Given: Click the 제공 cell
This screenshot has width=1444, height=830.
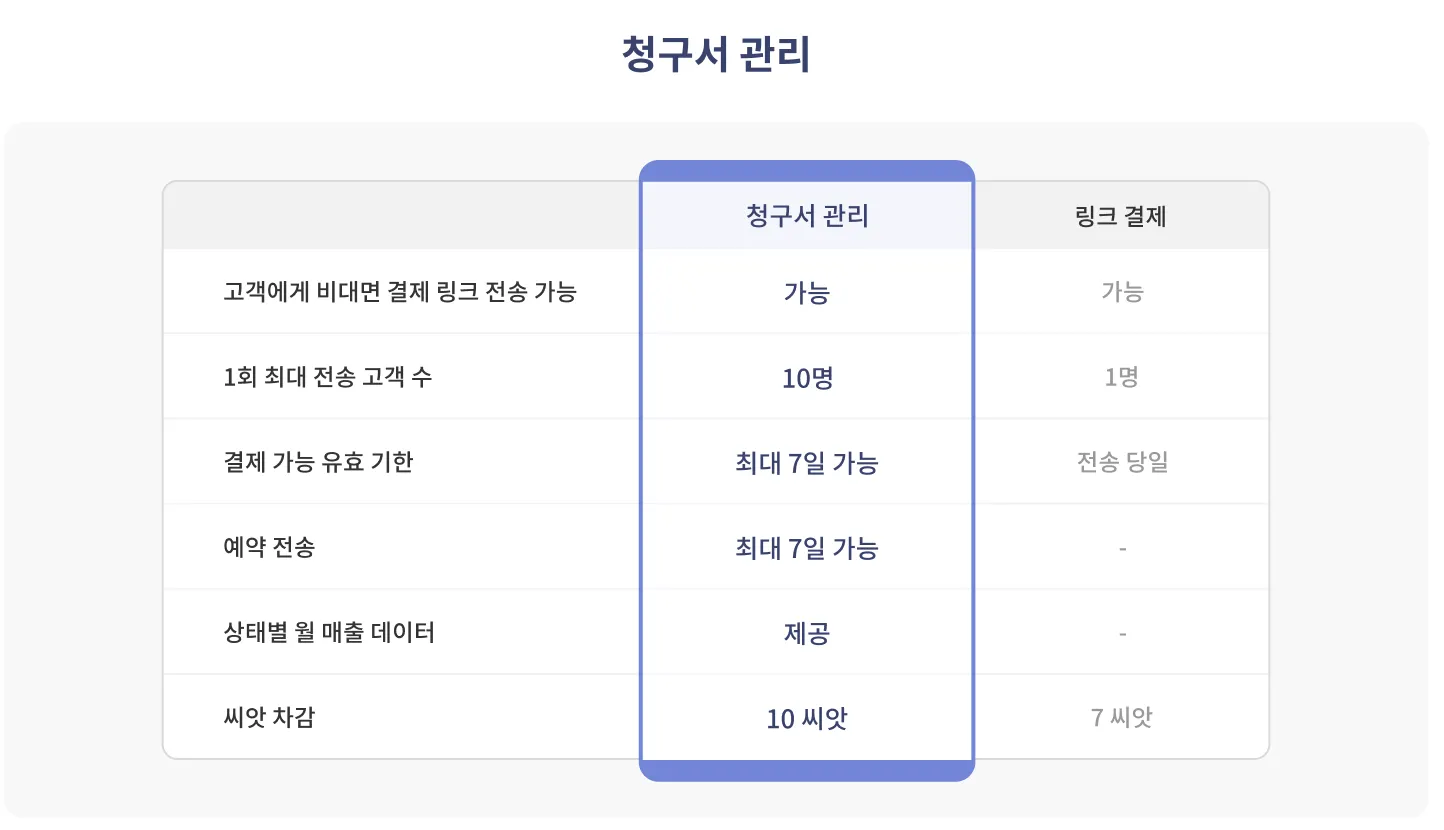Looking at the screenshot, I should tap(806, 634).
